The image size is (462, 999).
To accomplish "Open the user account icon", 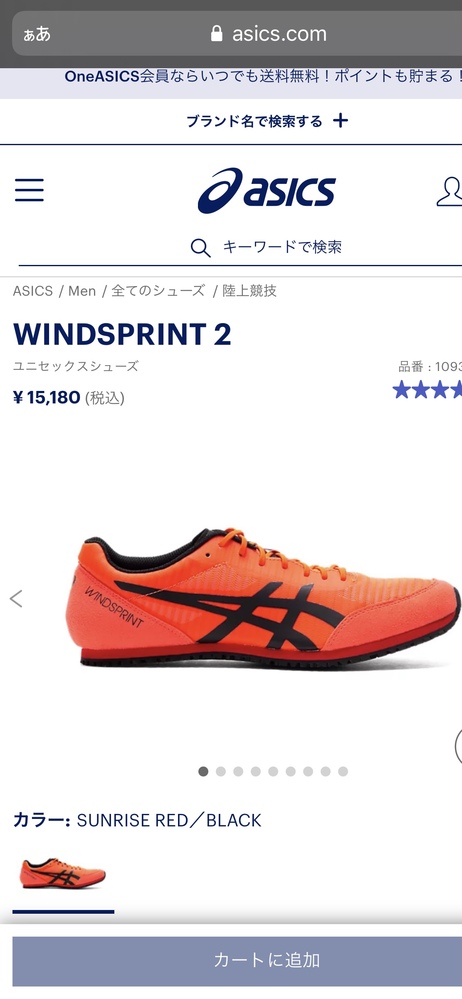I will [449, 191].
